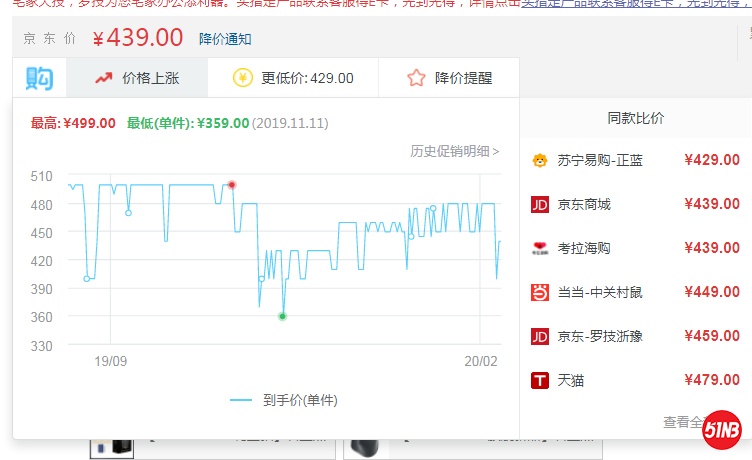Click the ¥449.00 Dangdang price

[x=712, y=292]
